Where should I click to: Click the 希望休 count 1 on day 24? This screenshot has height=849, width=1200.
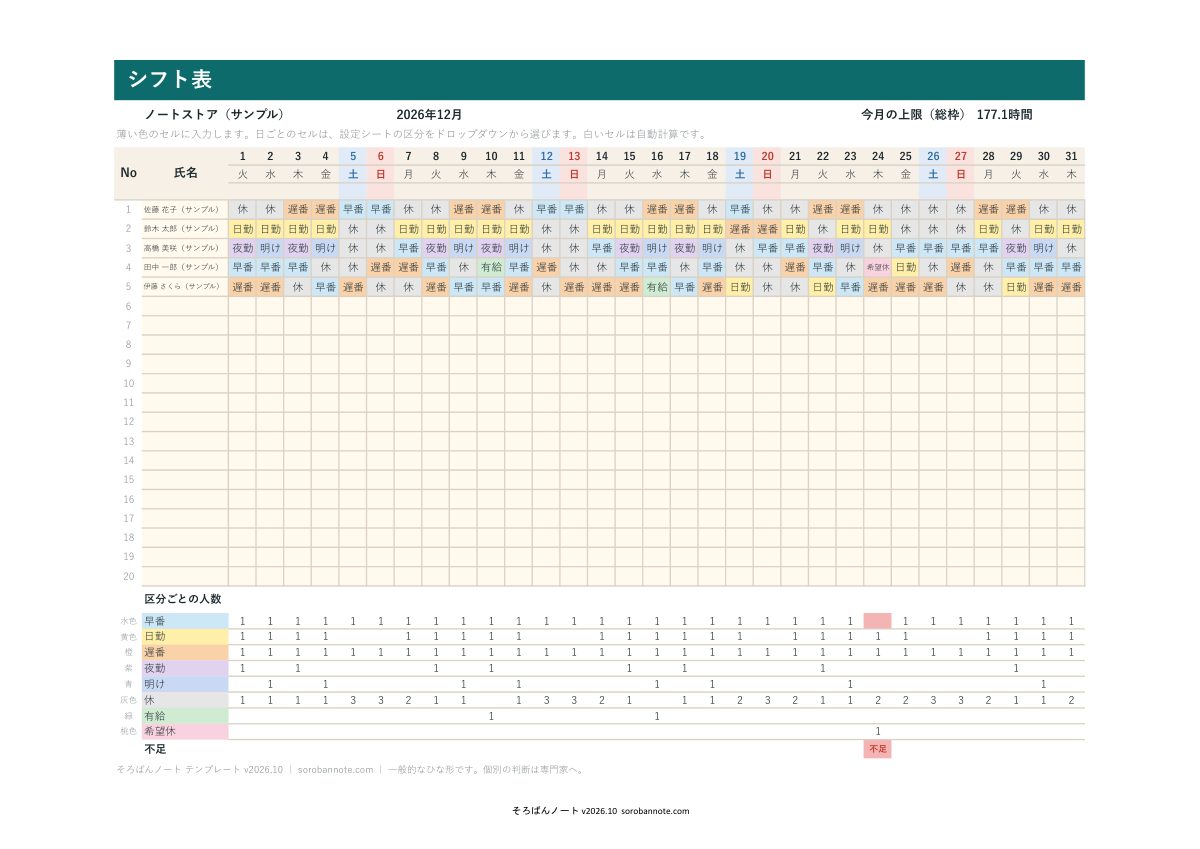click(878, 732)
